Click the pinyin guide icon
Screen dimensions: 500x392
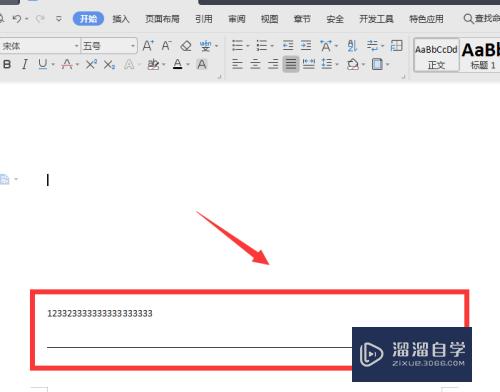tap(205, 46)
